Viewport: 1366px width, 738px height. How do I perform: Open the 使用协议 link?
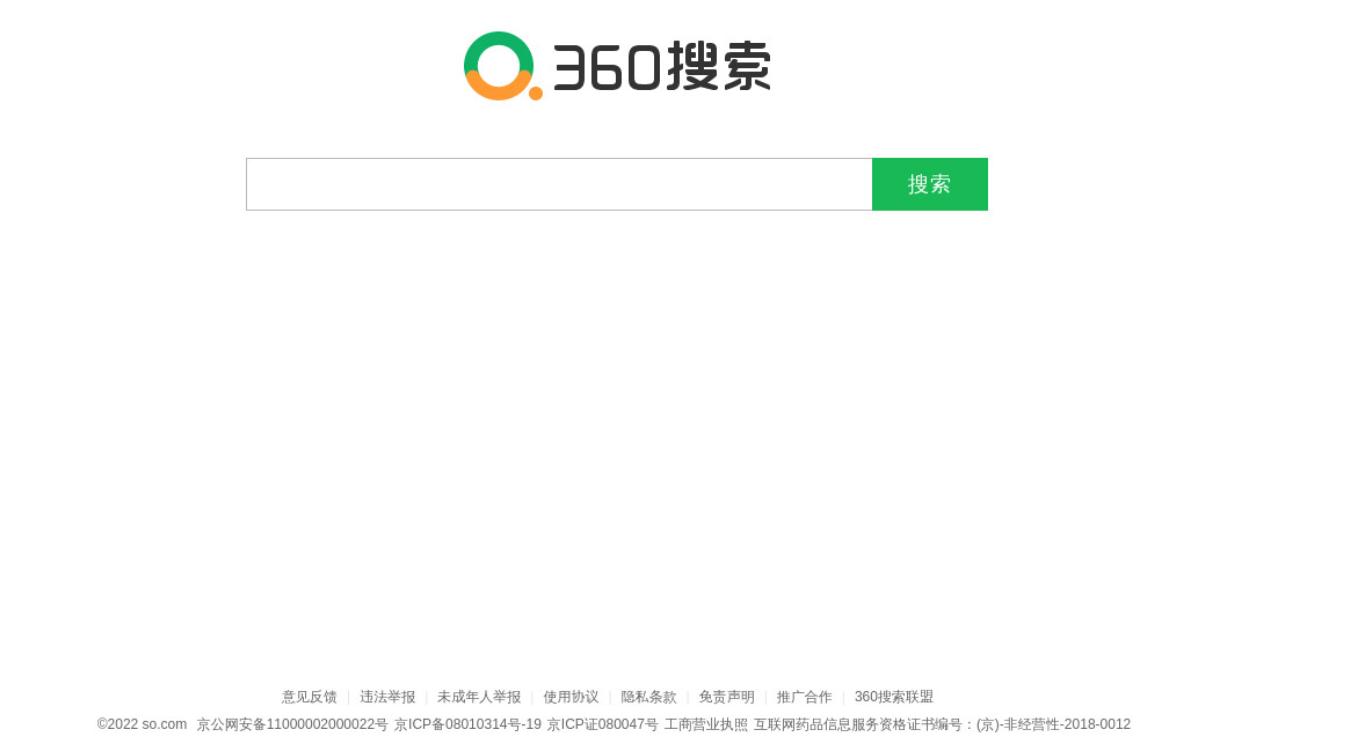pos(571,697)
